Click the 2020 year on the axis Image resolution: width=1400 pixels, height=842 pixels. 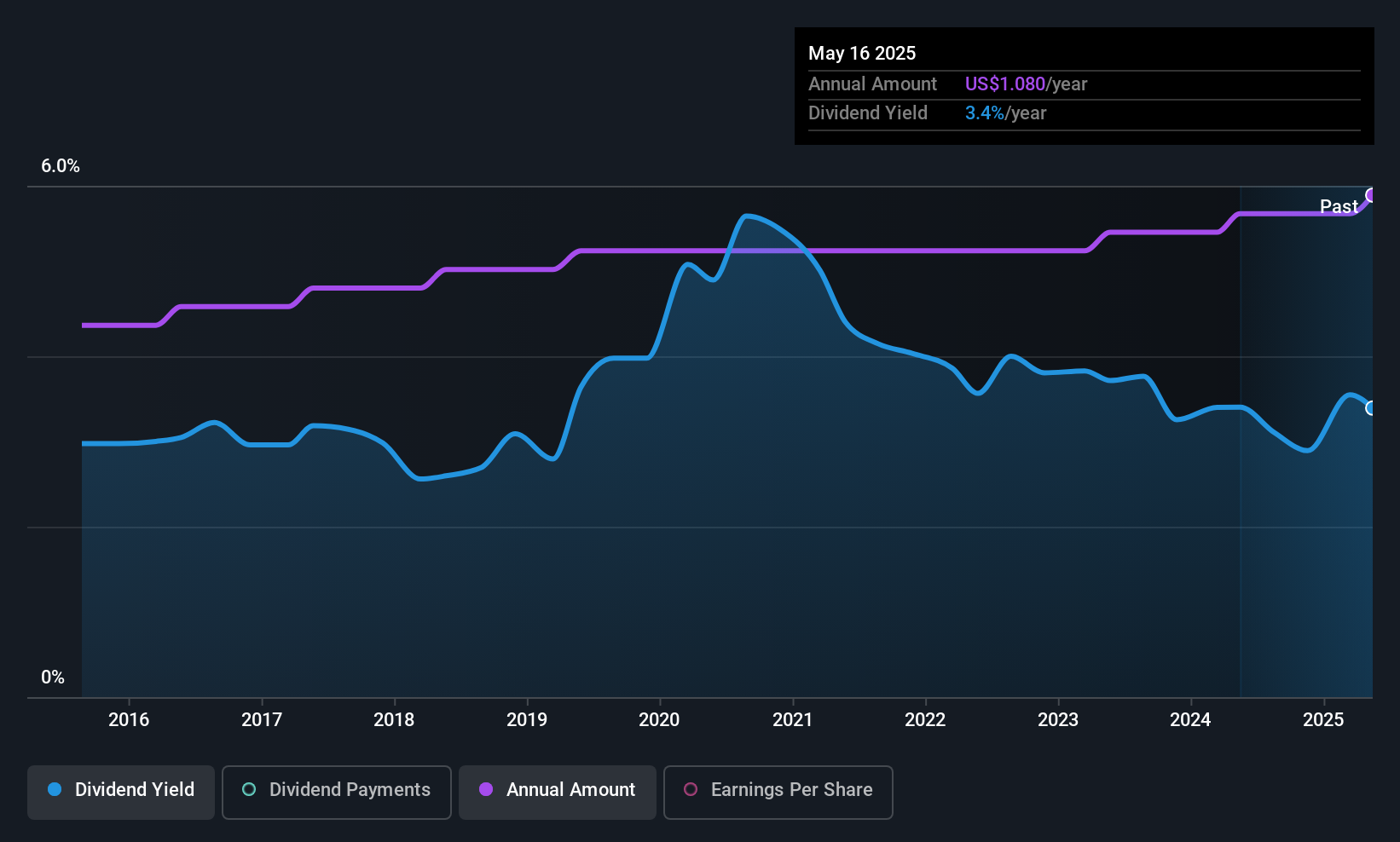point(659,720)
